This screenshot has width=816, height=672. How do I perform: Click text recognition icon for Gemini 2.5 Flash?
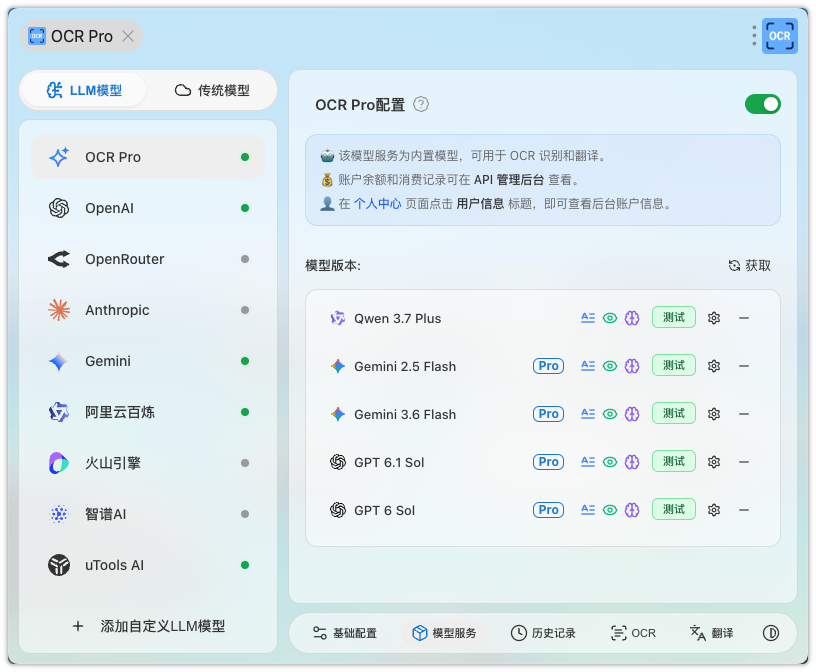click(588, 366)
